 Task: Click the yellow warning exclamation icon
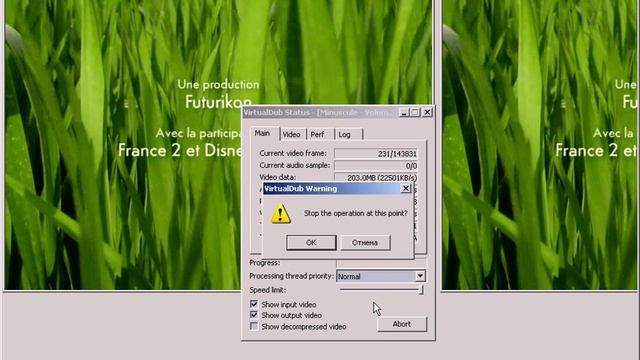point(281,213)
